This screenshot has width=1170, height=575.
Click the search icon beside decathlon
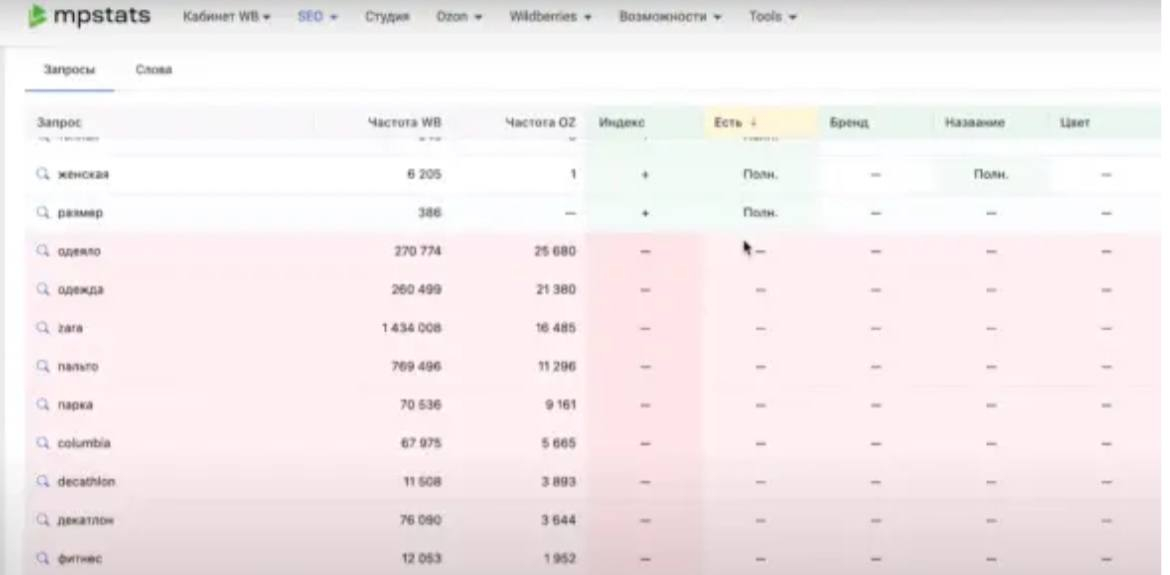43,482
